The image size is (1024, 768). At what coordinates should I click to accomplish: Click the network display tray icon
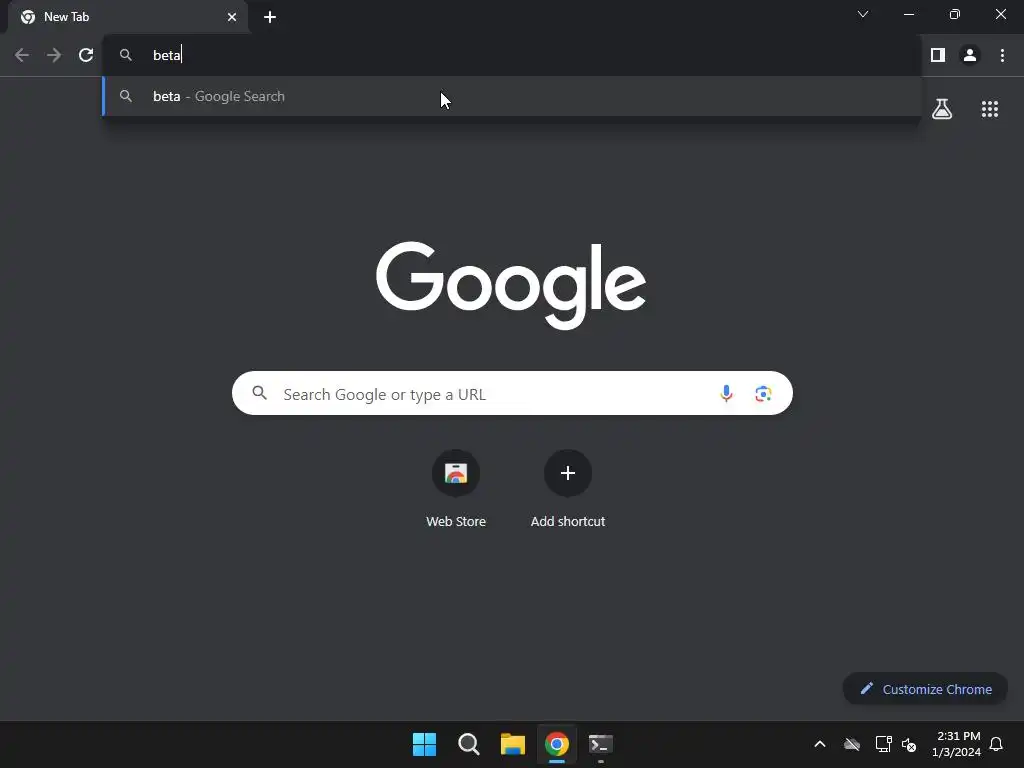(884, 744)
